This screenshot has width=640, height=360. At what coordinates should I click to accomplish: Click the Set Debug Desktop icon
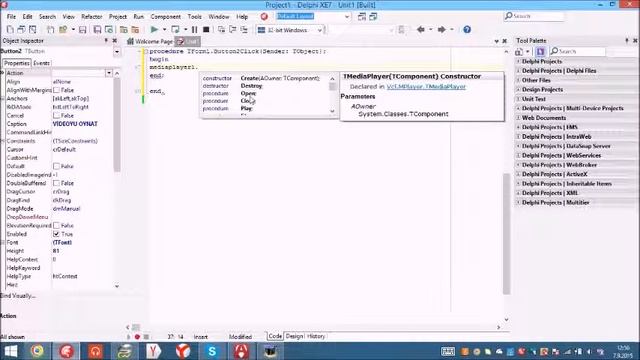pyautogui.click(x=373, y=16)
